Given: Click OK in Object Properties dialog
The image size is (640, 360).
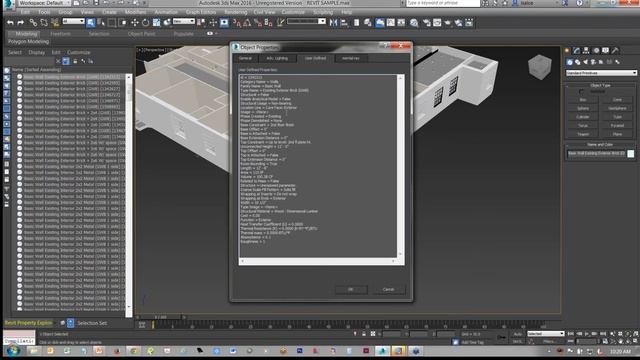Looking at the screenshot, I should pyautogui.click(x=351, y=289).
